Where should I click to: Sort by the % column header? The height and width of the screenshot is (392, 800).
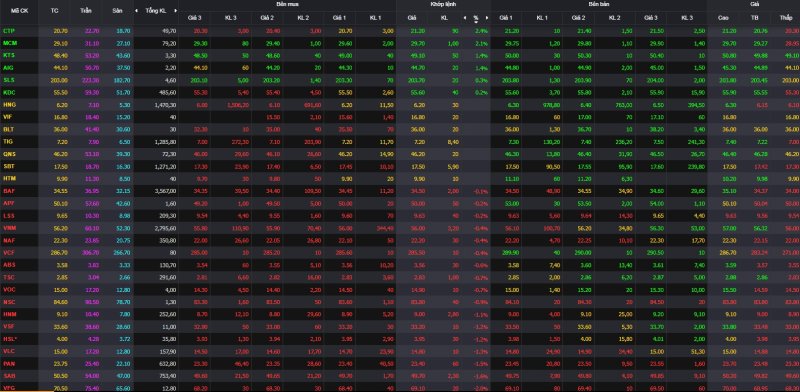point(476,18)
